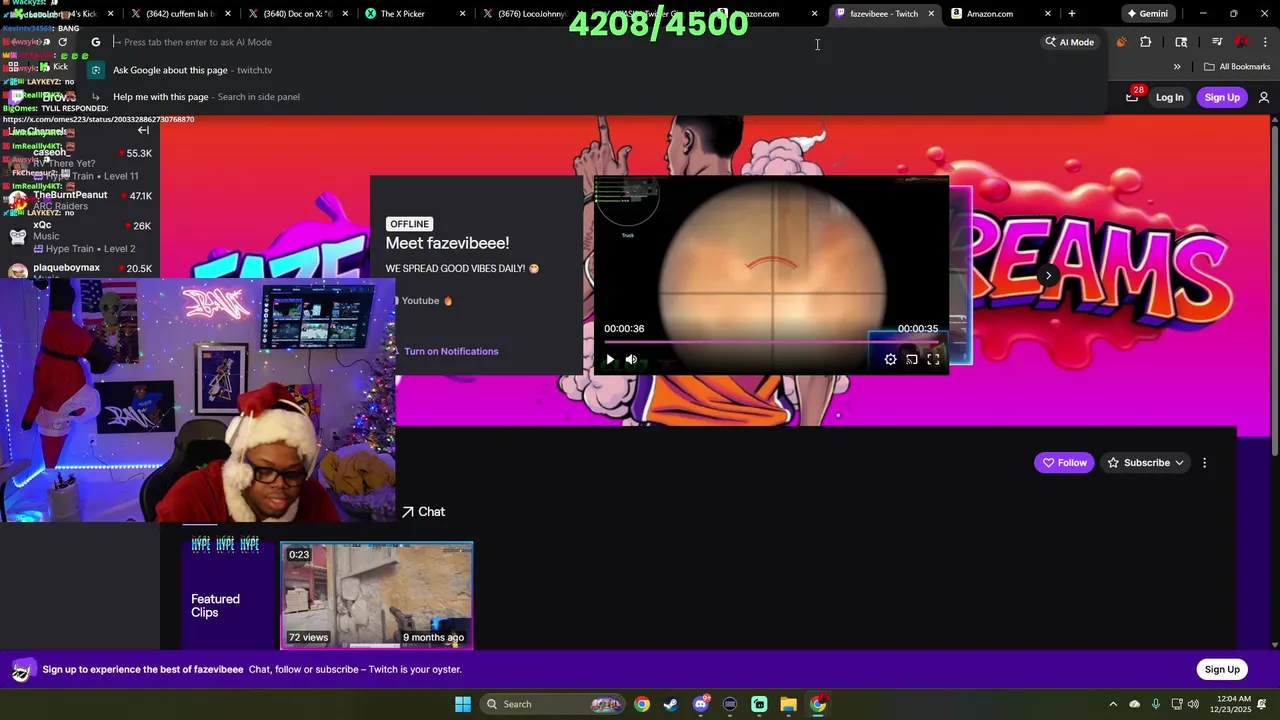The height and width of the screenshot is (720, 1280).
Task: Open volume control in system tray
Action: [x=1194, y=704]
